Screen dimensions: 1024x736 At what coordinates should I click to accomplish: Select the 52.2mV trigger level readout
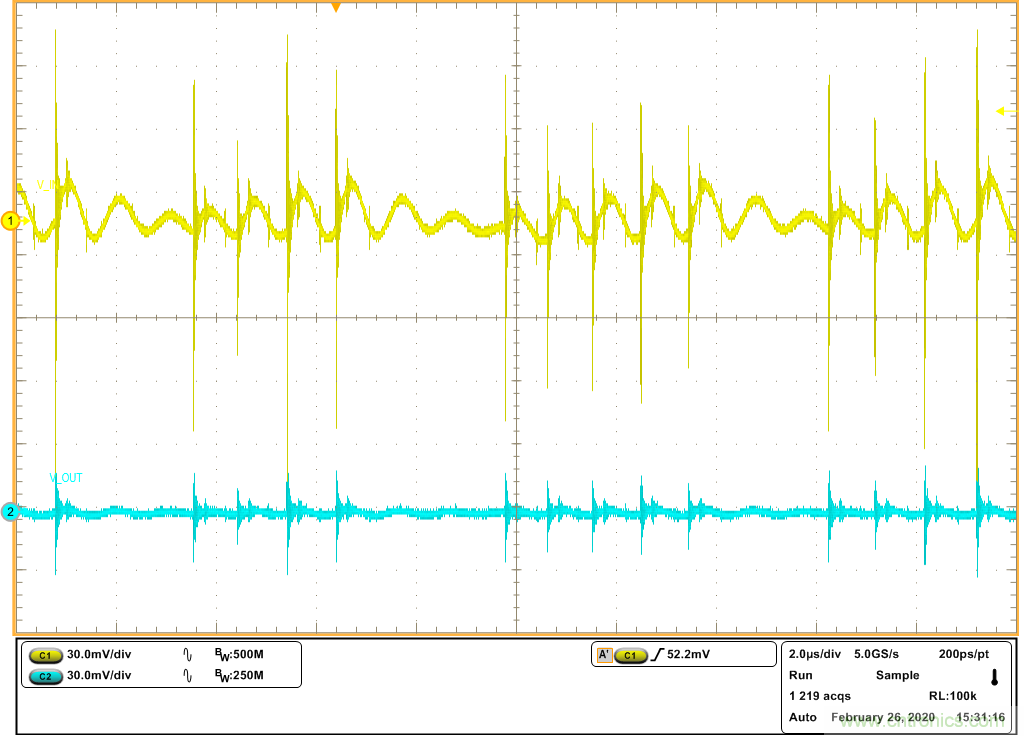pyautogui.click(x=691, y=655)
